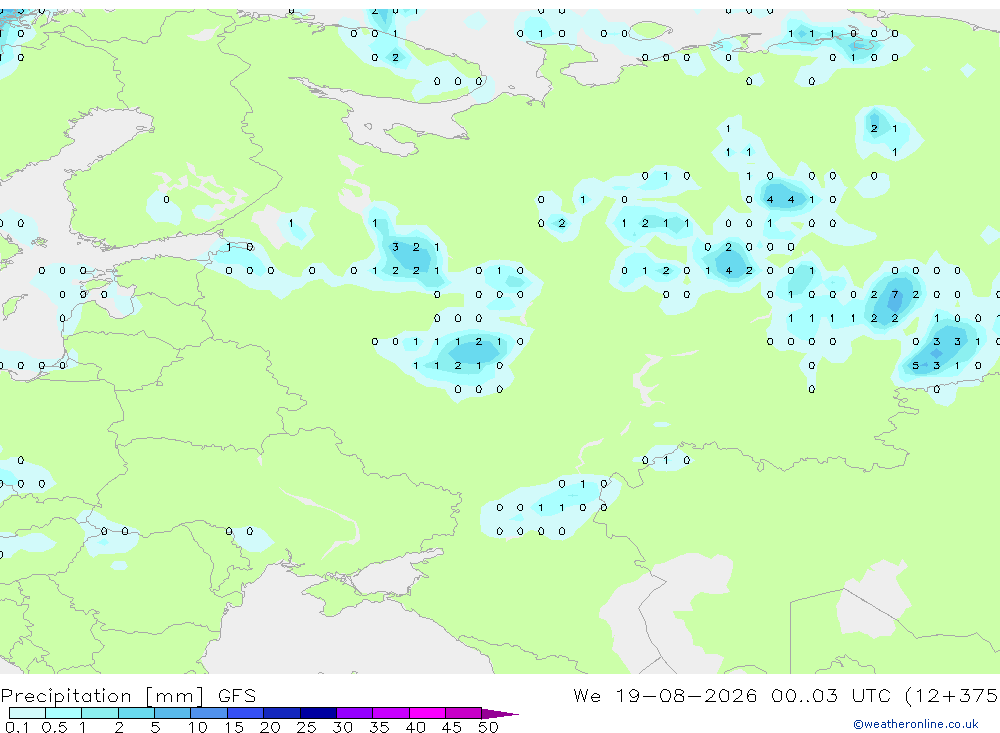1000x733 pixels.
Task: Click the "(12+375" forecast run text
Action: (x=952, y=695)
